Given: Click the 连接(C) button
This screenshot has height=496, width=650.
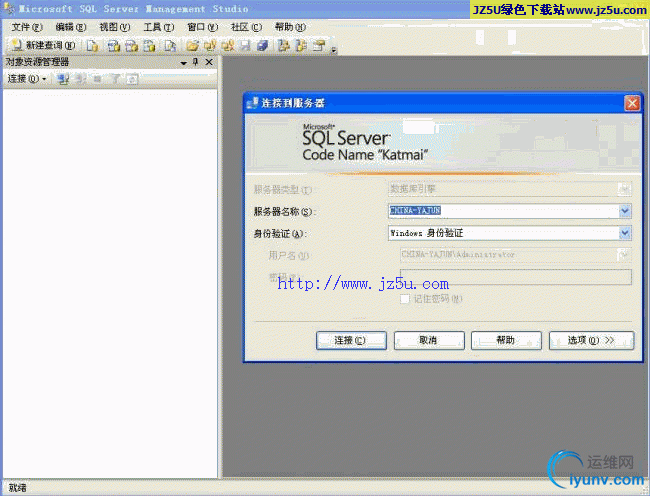Looking at the screenshot, I should coord(351,340).
